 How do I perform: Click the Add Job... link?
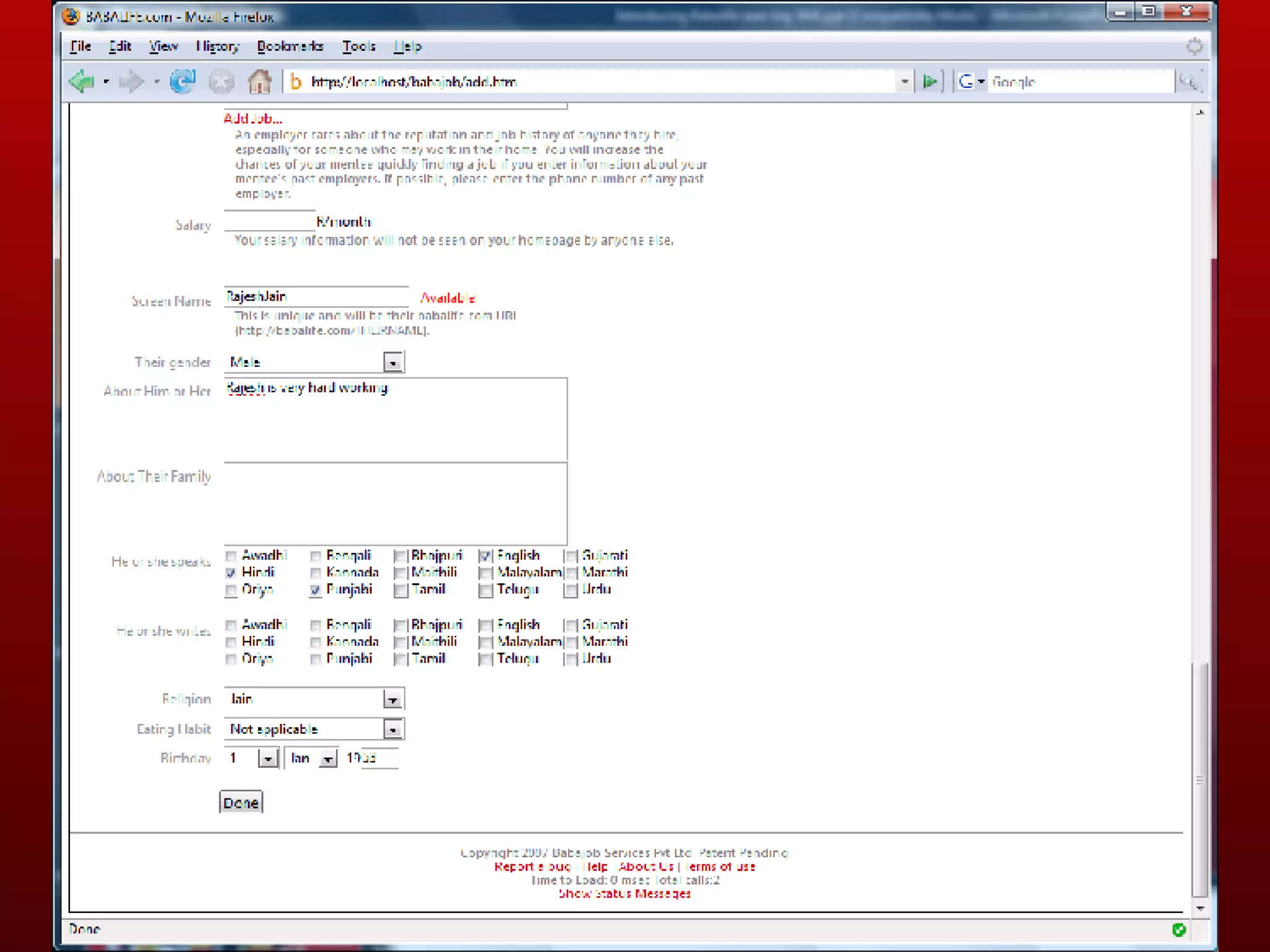(252, 118)
